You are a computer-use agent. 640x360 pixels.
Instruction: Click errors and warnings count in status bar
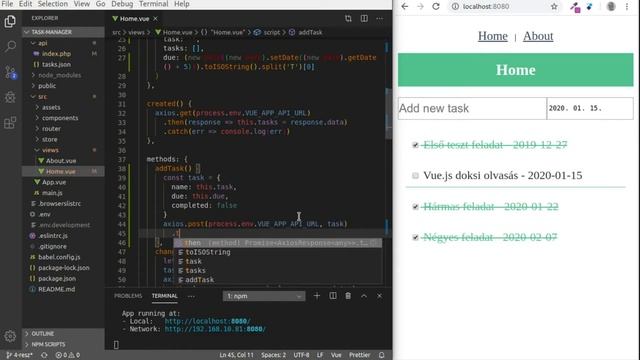pos(68,355)
